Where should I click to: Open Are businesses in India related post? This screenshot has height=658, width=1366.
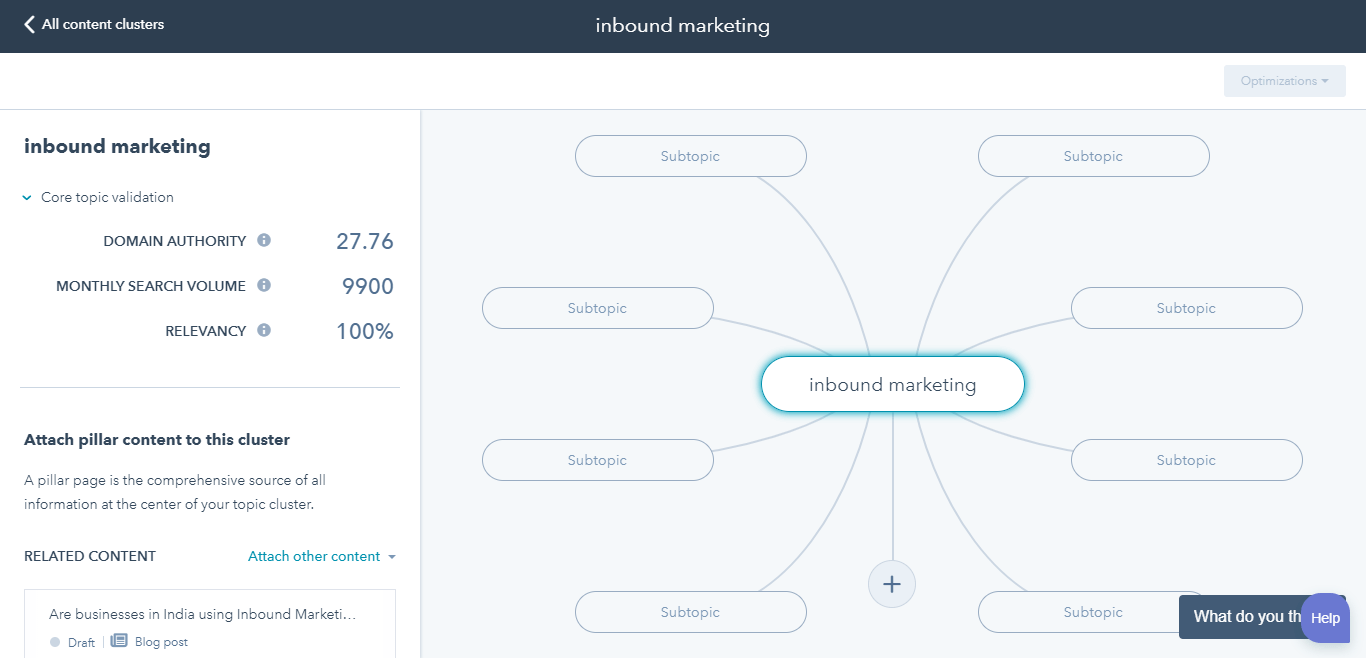(x=202, y=614)
